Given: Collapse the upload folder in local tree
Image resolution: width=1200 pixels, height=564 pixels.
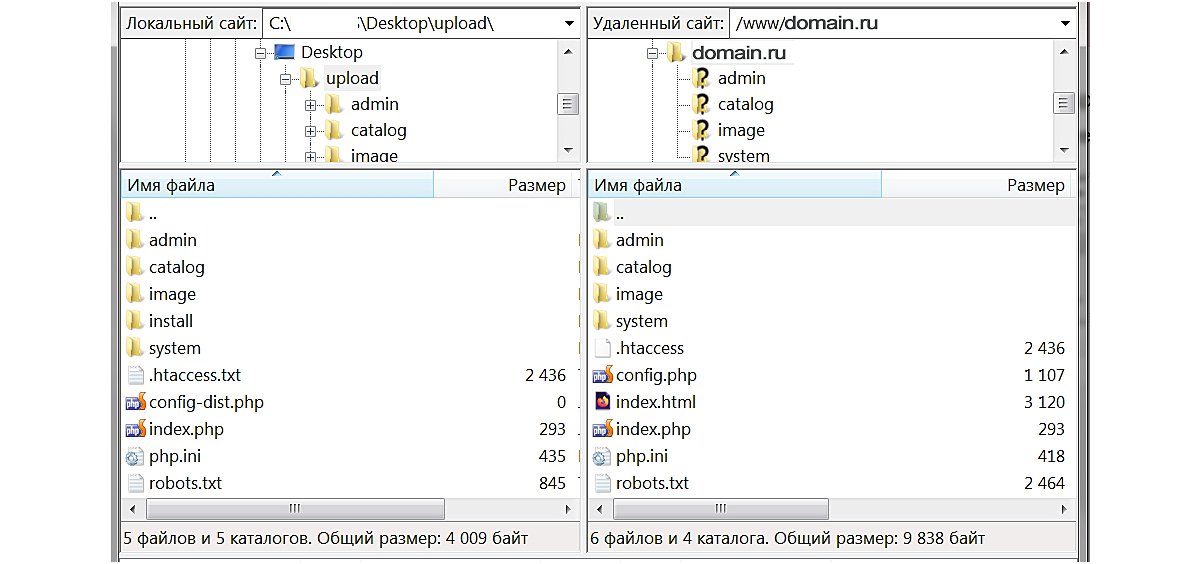Looking at the screenshot, I should point(285,79).
